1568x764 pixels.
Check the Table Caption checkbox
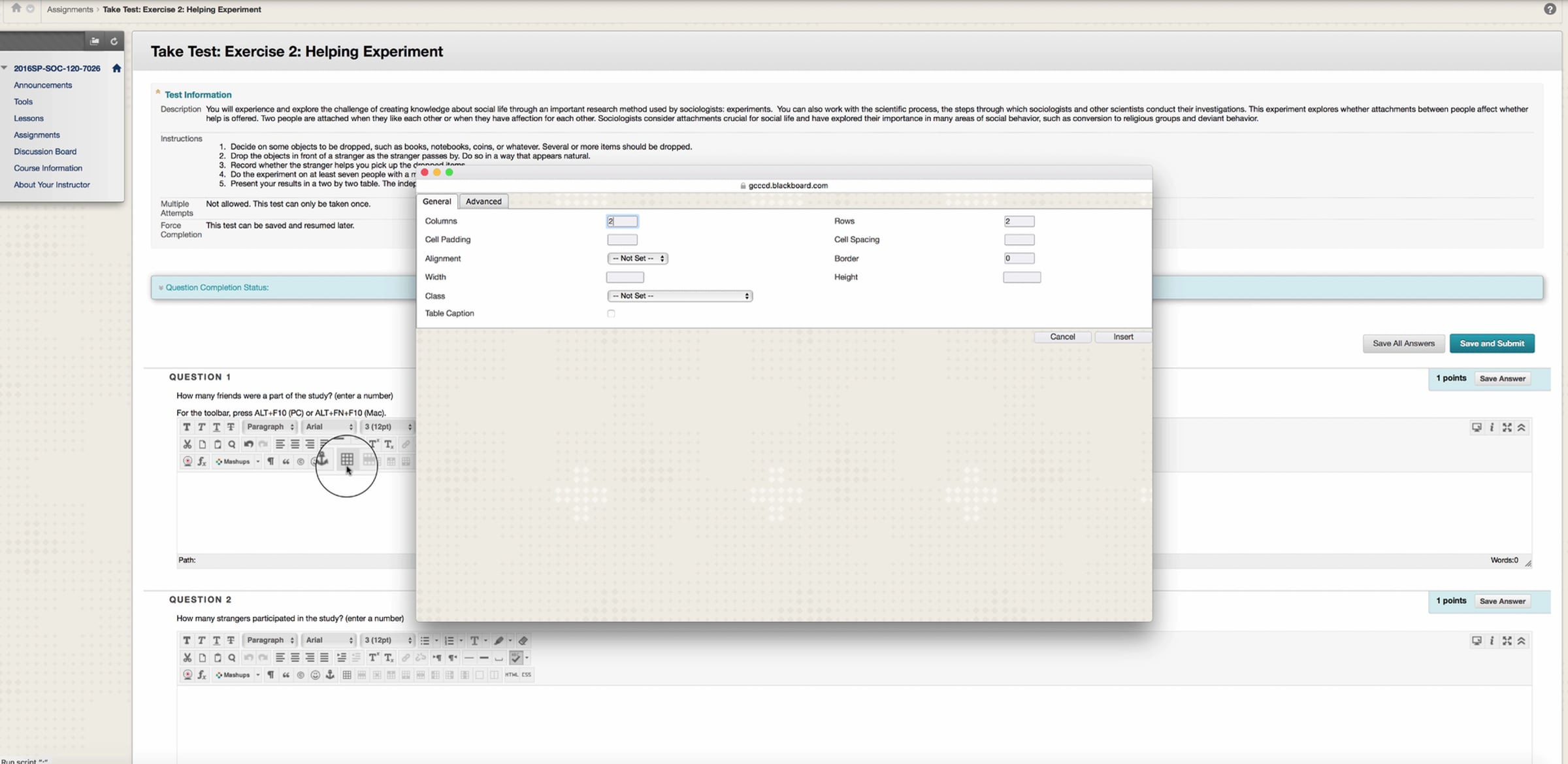[x=611, y=314]
